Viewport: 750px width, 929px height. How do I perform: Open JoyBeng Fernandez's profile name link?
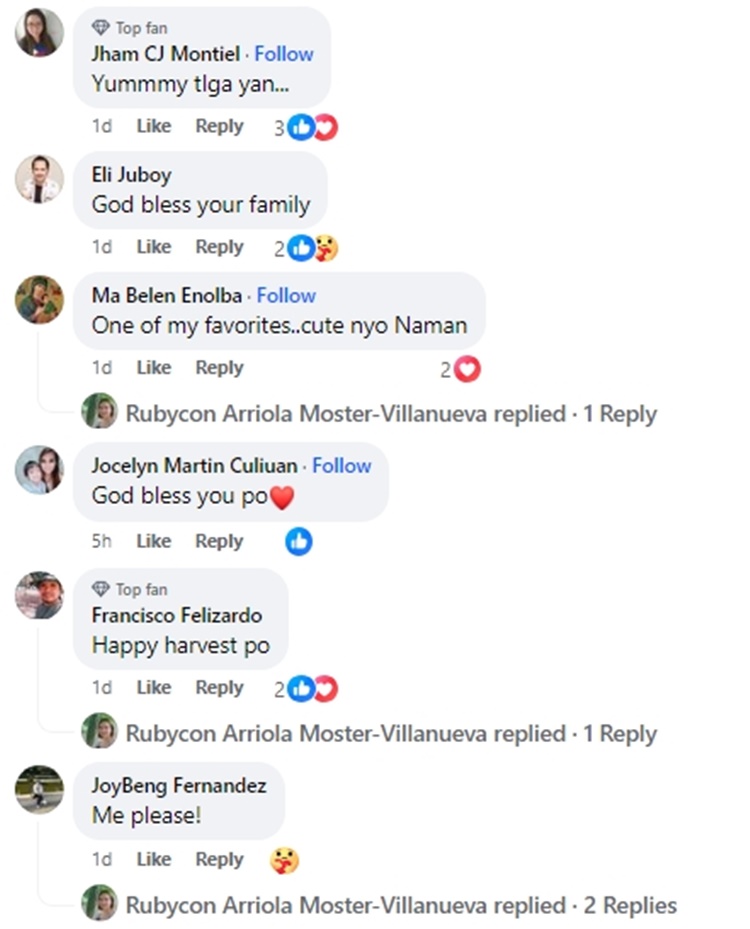click(x=180, y=786)
